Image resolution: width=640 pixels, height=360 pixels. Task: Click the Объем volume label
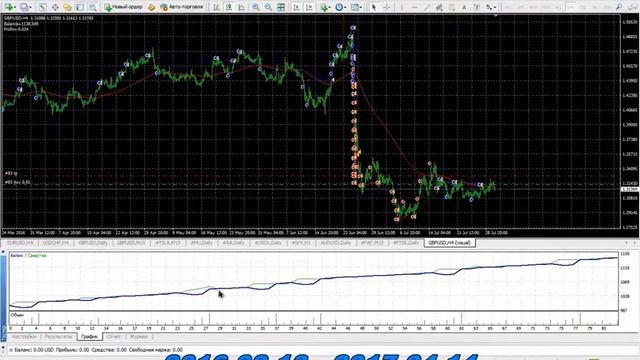(17, 315)
